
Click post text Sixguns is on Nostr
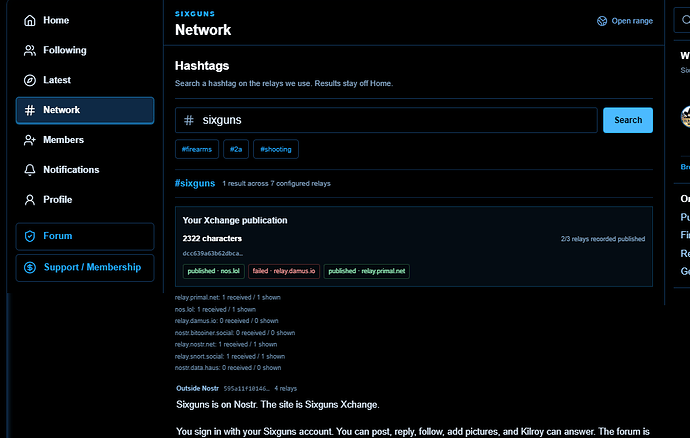point(278,405)
